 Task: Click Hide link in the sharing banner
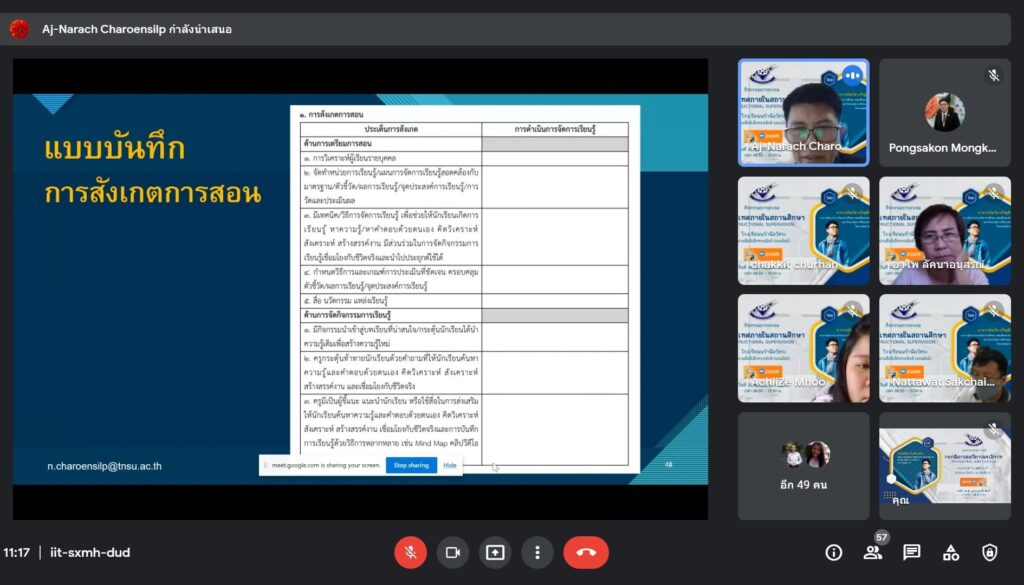[450, 465]
